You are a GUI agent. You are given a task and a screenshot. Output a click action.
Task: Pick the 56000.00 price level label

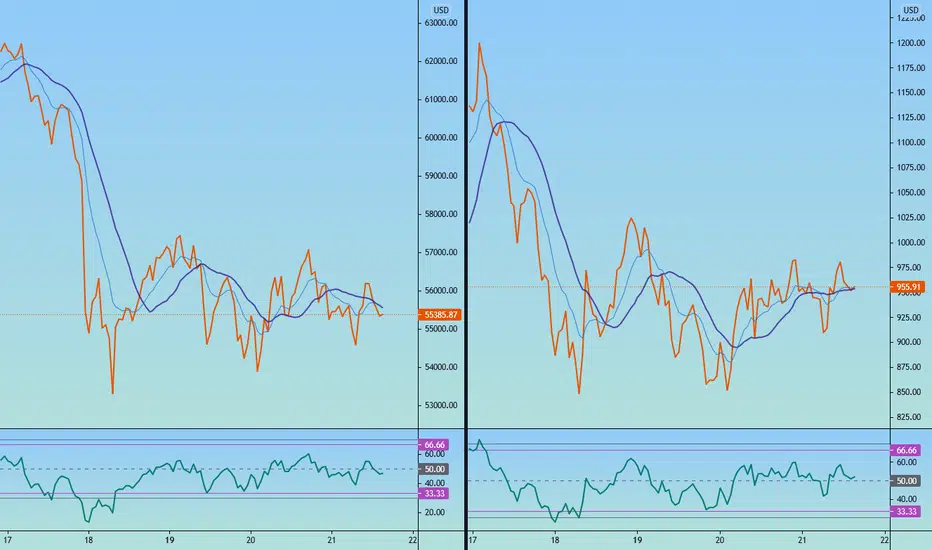[441, 291]
